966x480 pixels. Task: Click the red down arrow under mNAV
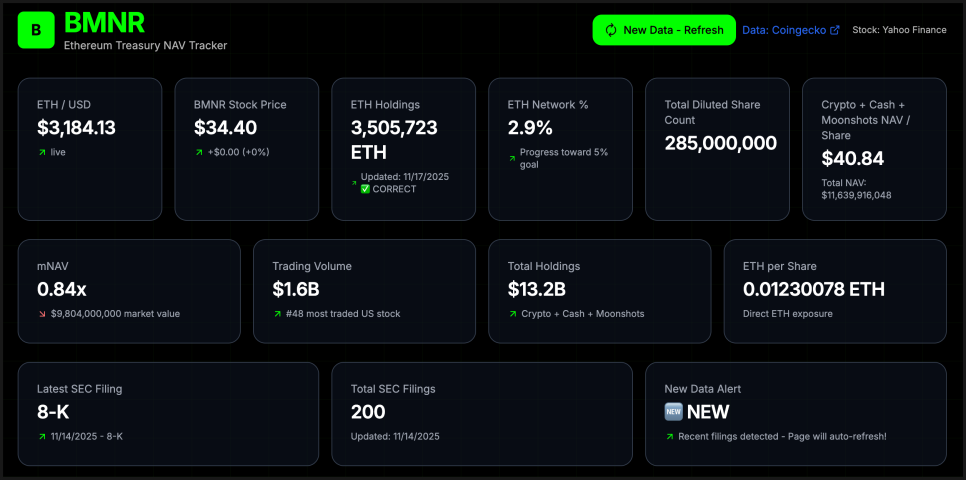tap(42, 314)
